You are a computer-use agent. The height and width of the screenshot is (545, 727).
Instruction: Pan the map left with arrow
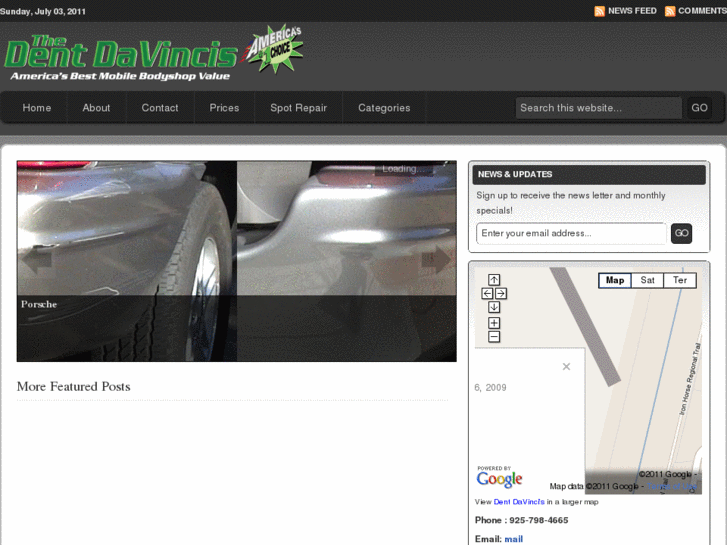pyautogui.click(x=487, y=294)
